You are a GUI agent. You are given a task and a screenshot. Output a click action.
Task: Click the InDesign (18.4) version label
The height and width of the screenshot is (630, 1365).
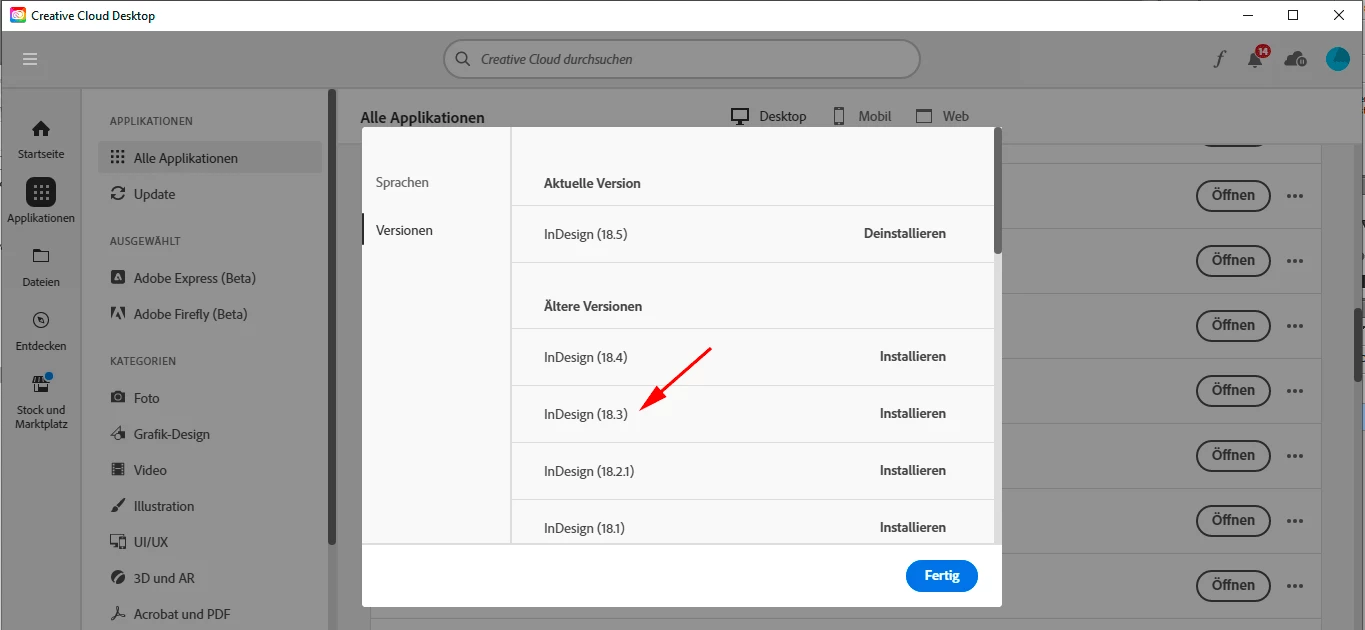tap(585, 357)
